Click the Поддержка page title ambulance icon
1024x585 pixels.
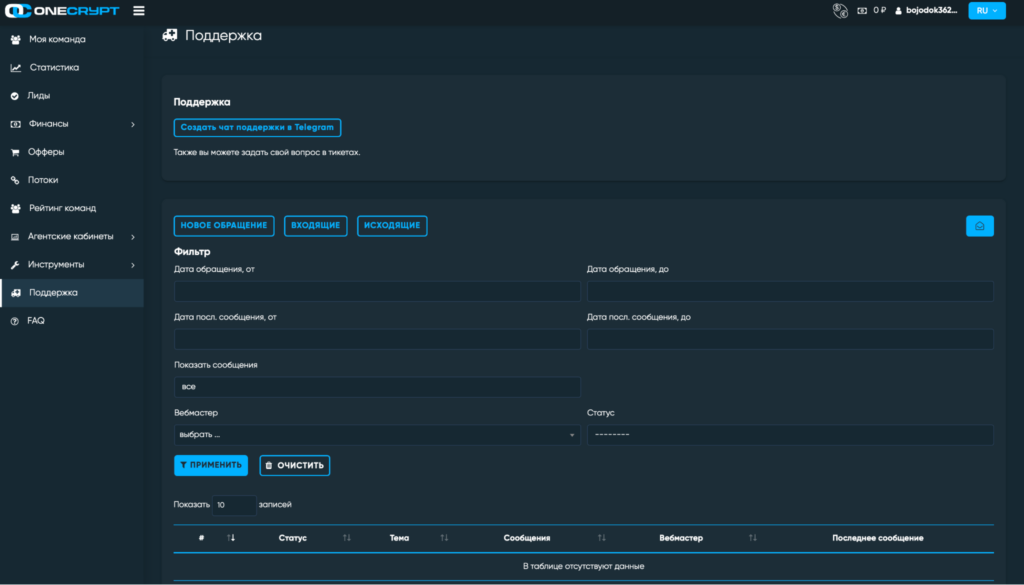point(170,35)
